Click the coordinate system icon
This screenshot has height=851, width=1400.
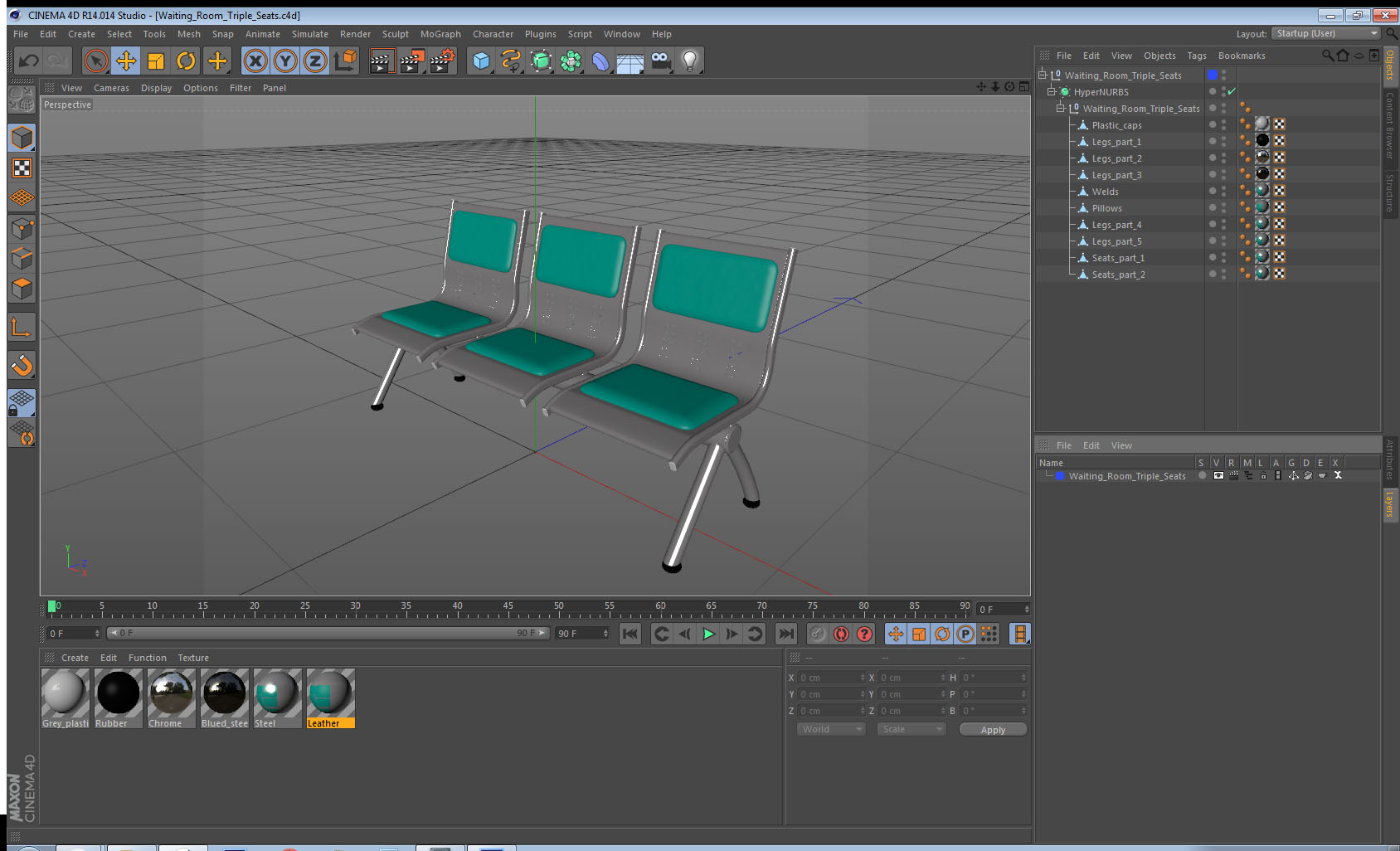click(345, 61)
